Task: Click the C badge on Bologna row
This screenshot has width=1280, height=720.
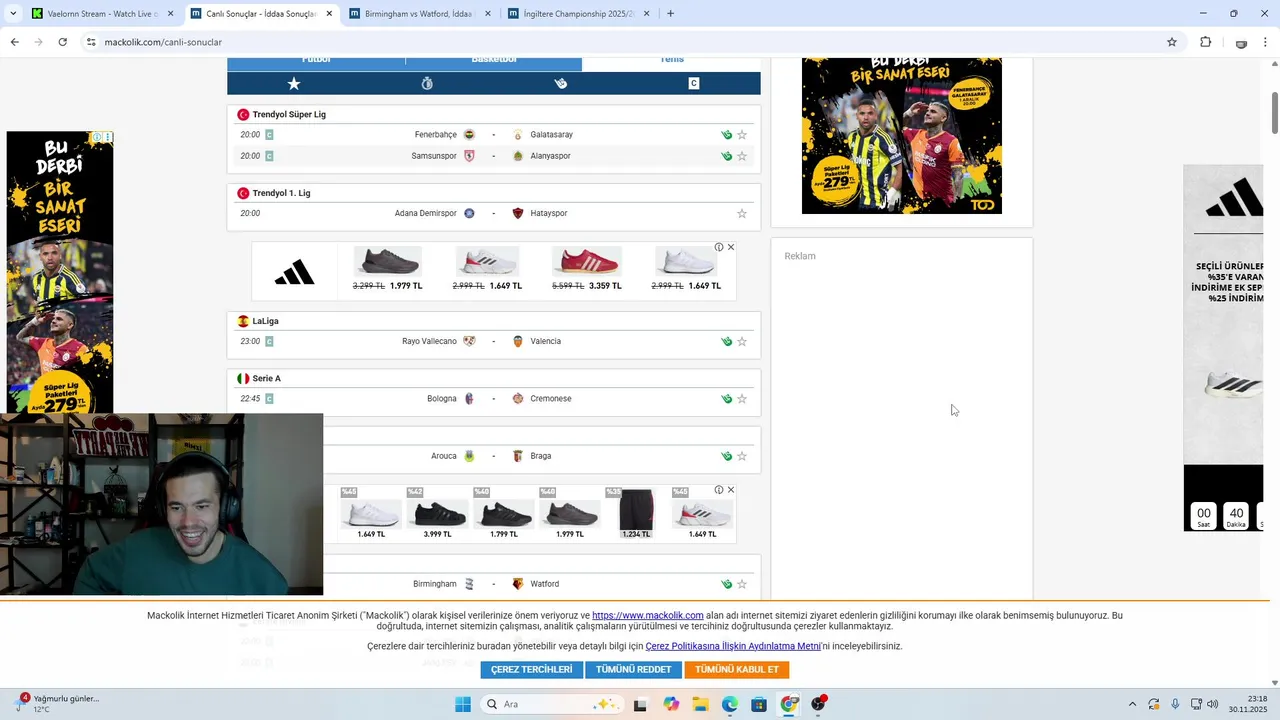Action: (269, 399)
